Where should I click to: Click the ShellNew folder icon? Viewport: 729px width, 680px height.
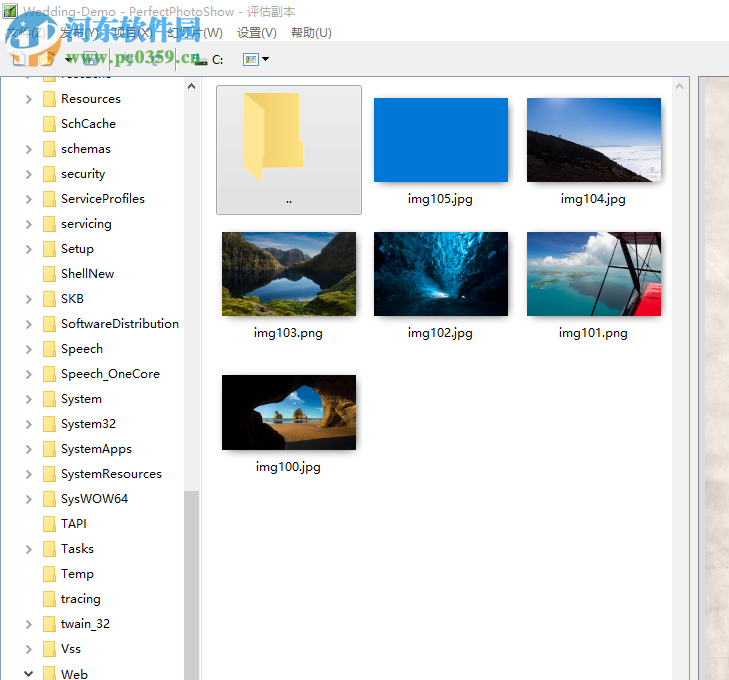pos(49,274)
